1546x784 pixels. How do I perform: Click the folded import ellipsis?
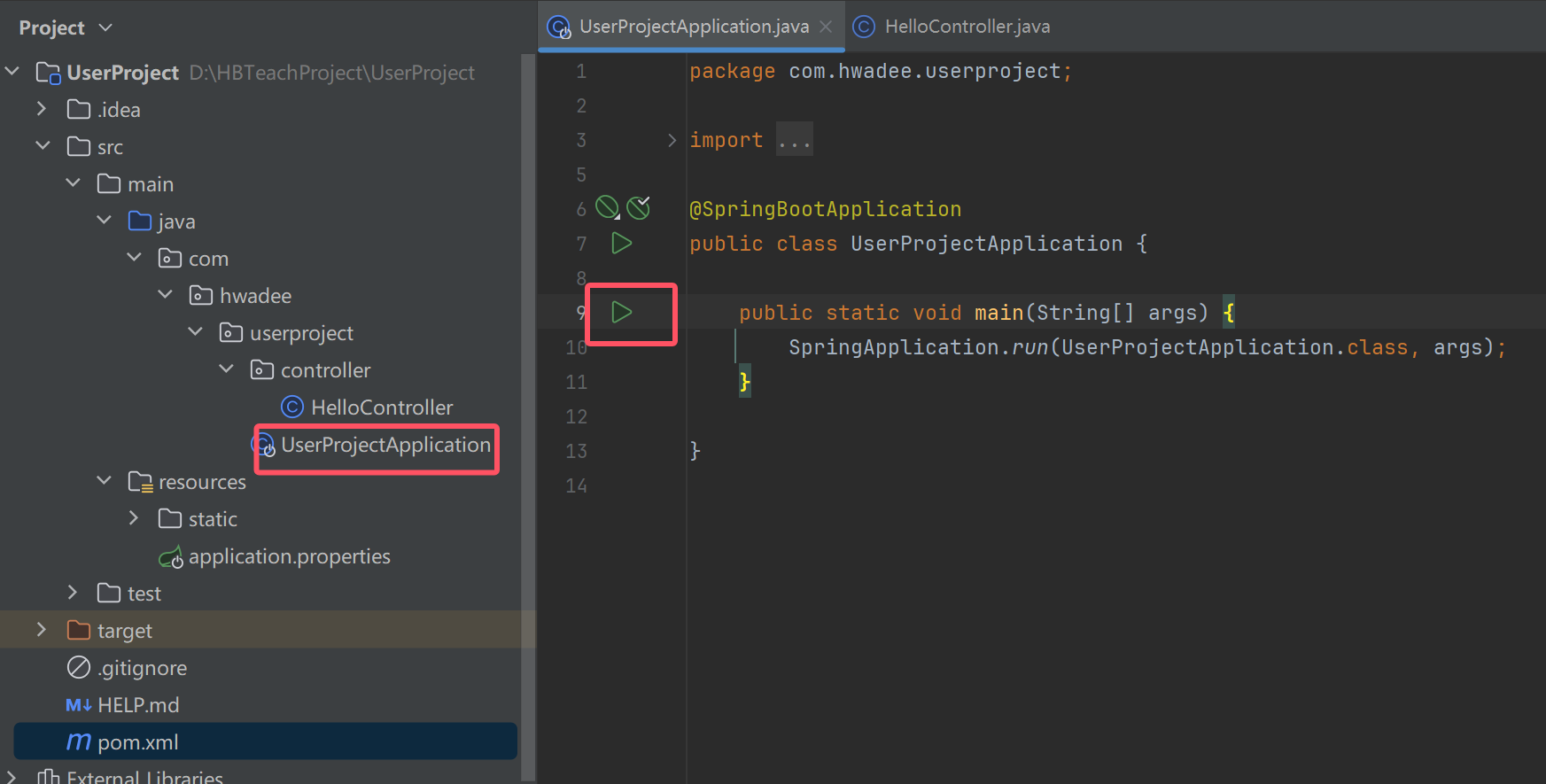coord(795,140)
